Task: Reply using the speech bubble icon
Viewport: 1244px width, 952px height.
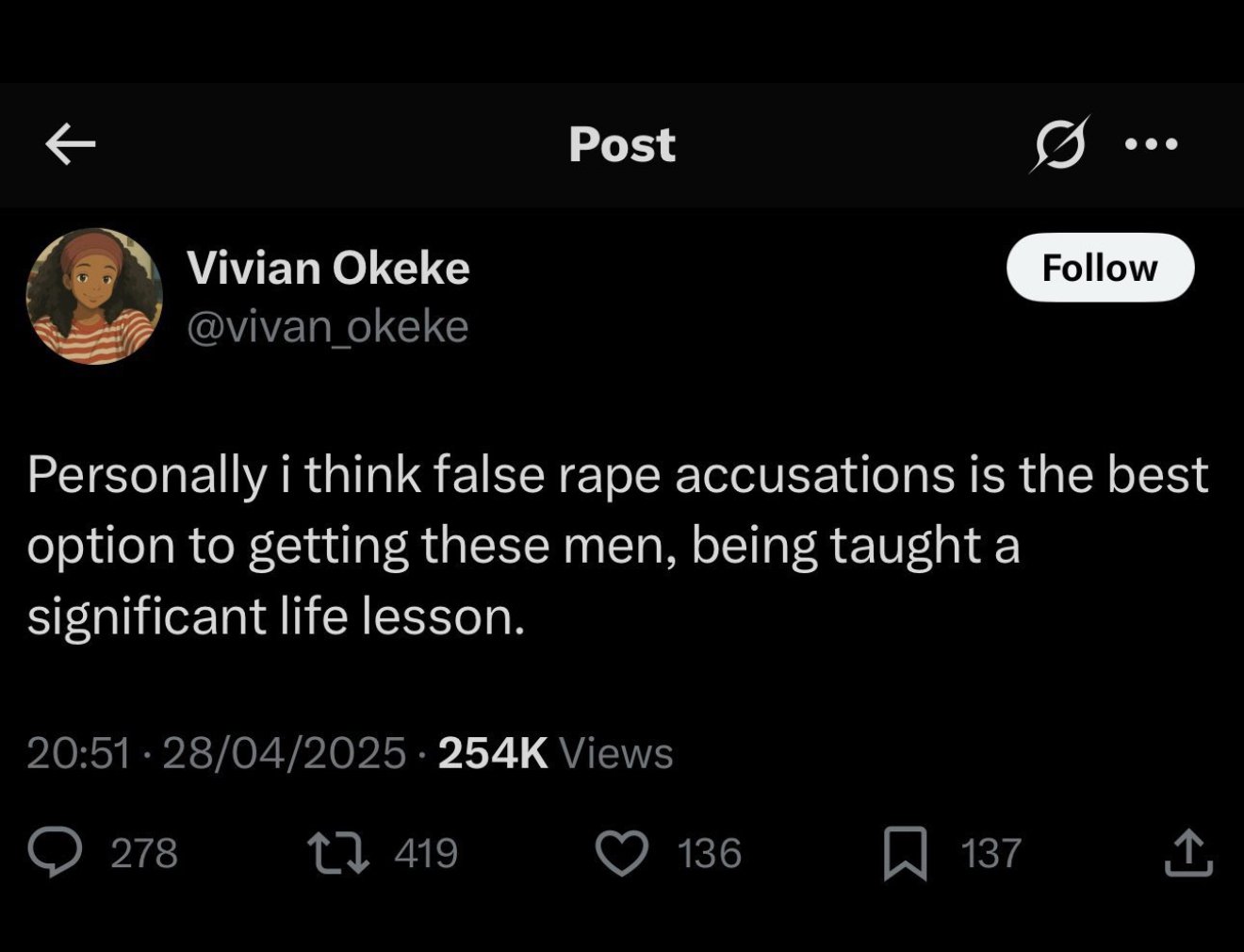Action: (x=54, y=852)
